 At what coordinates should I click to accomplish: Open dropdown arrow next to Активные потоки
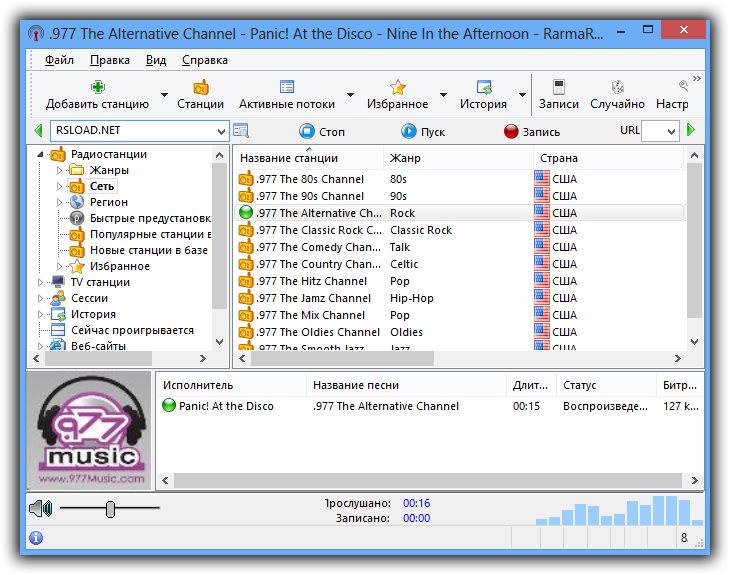coord(350,95)
